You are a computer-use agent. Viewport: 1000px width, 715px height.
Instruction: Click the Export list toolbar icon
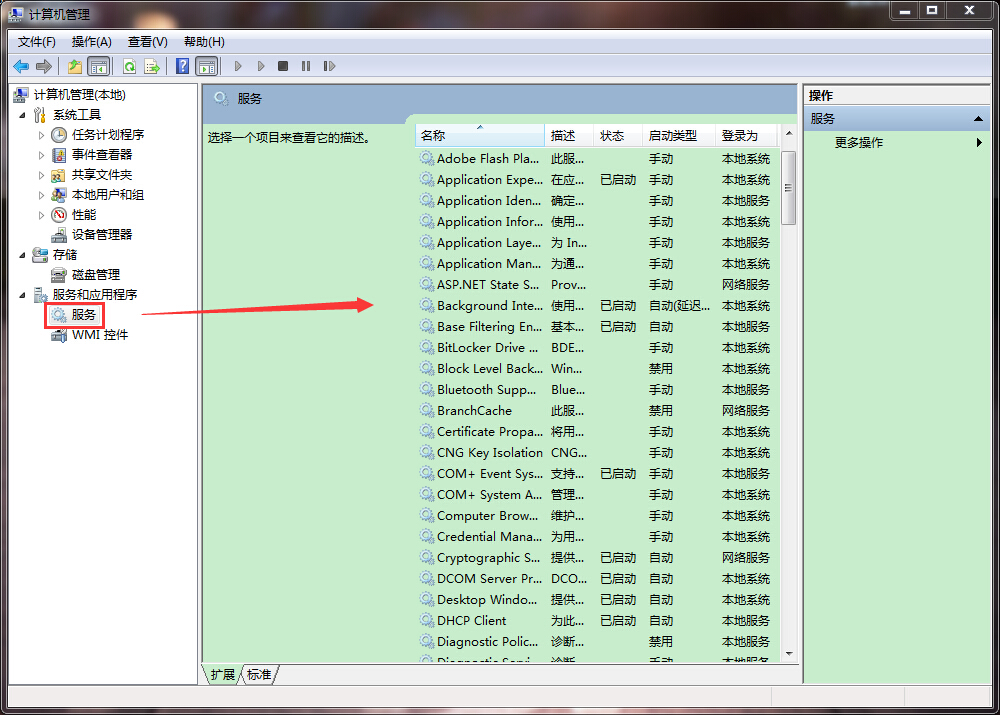click(152, 67)
